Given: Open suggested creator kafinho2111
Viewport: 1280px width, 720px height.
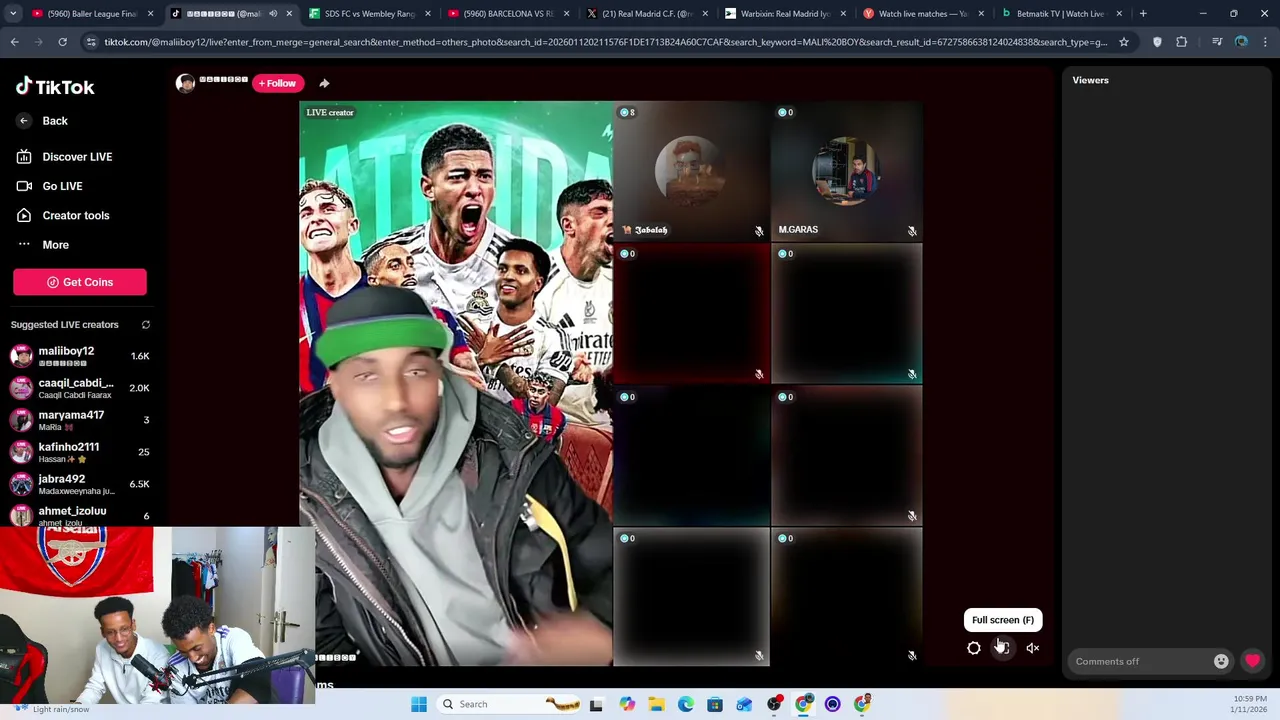Looking at the screenshot, I should click(80, 452).
